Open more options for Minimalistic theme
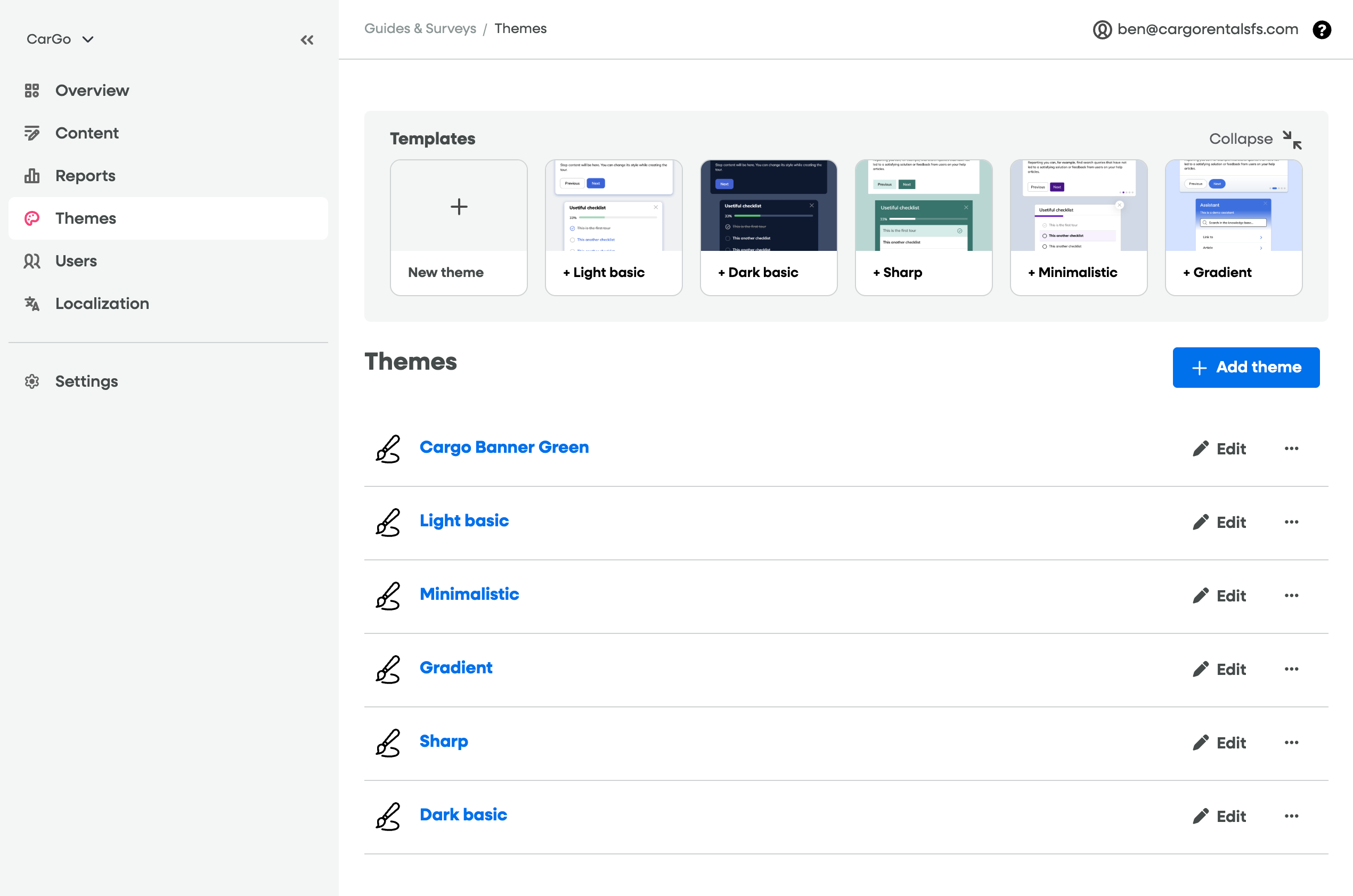The image size is (1353, 896). coord(1291,596)
